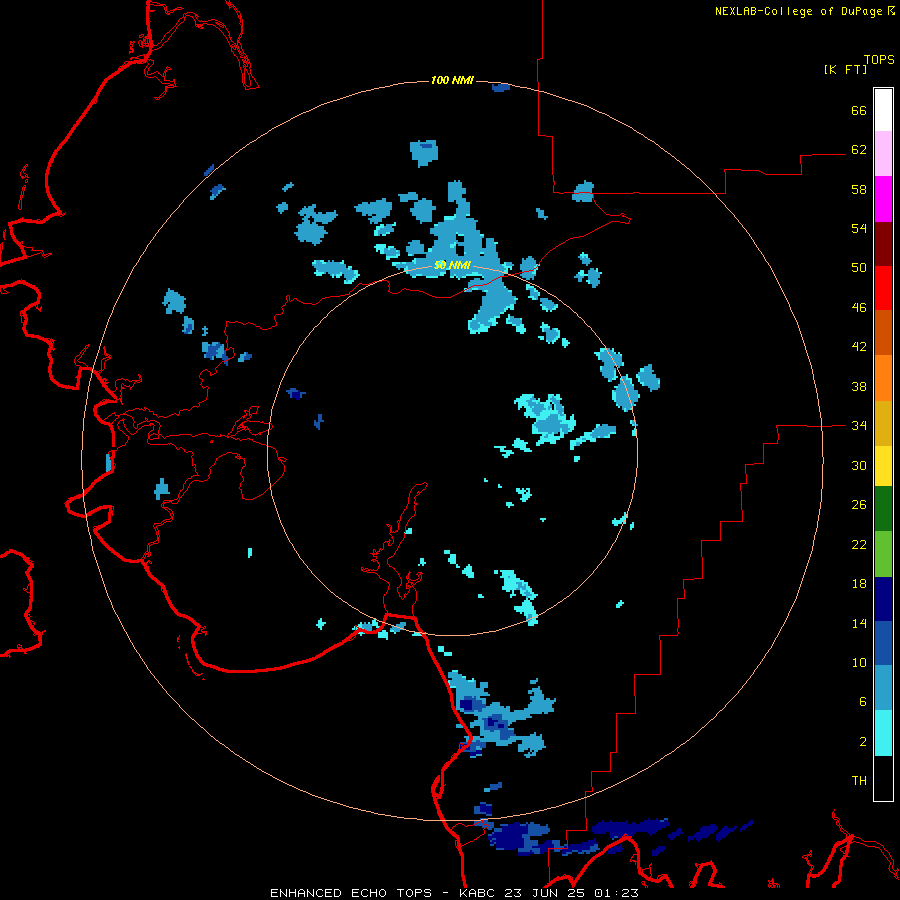Viewport: 900px width, 900px height.
Task: Click the '30' legend value
Action: 859,465
